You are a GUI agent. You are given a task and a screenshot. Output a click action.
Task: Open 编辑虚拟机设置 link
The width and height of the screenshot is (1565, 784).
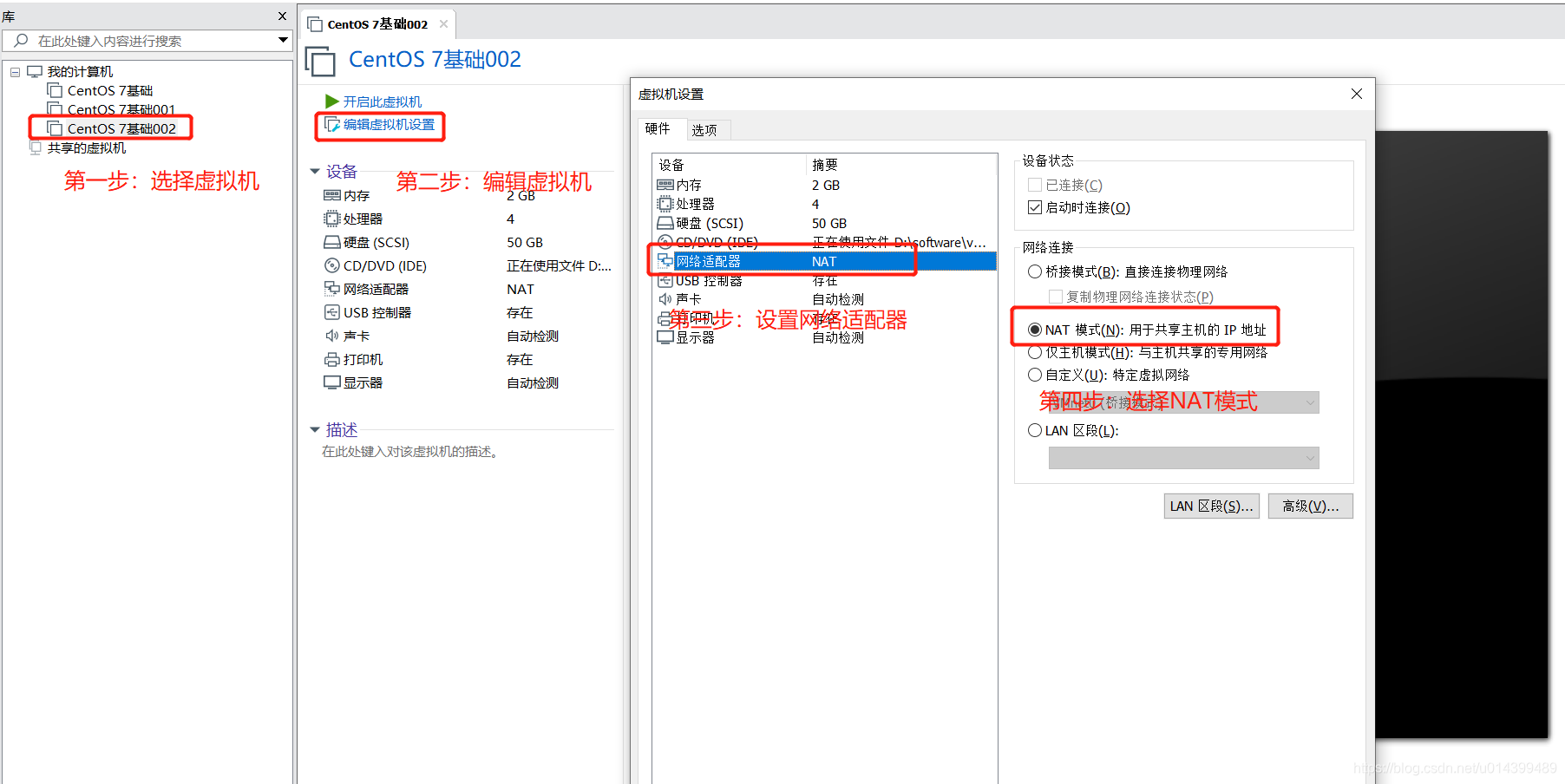point(390,125)
